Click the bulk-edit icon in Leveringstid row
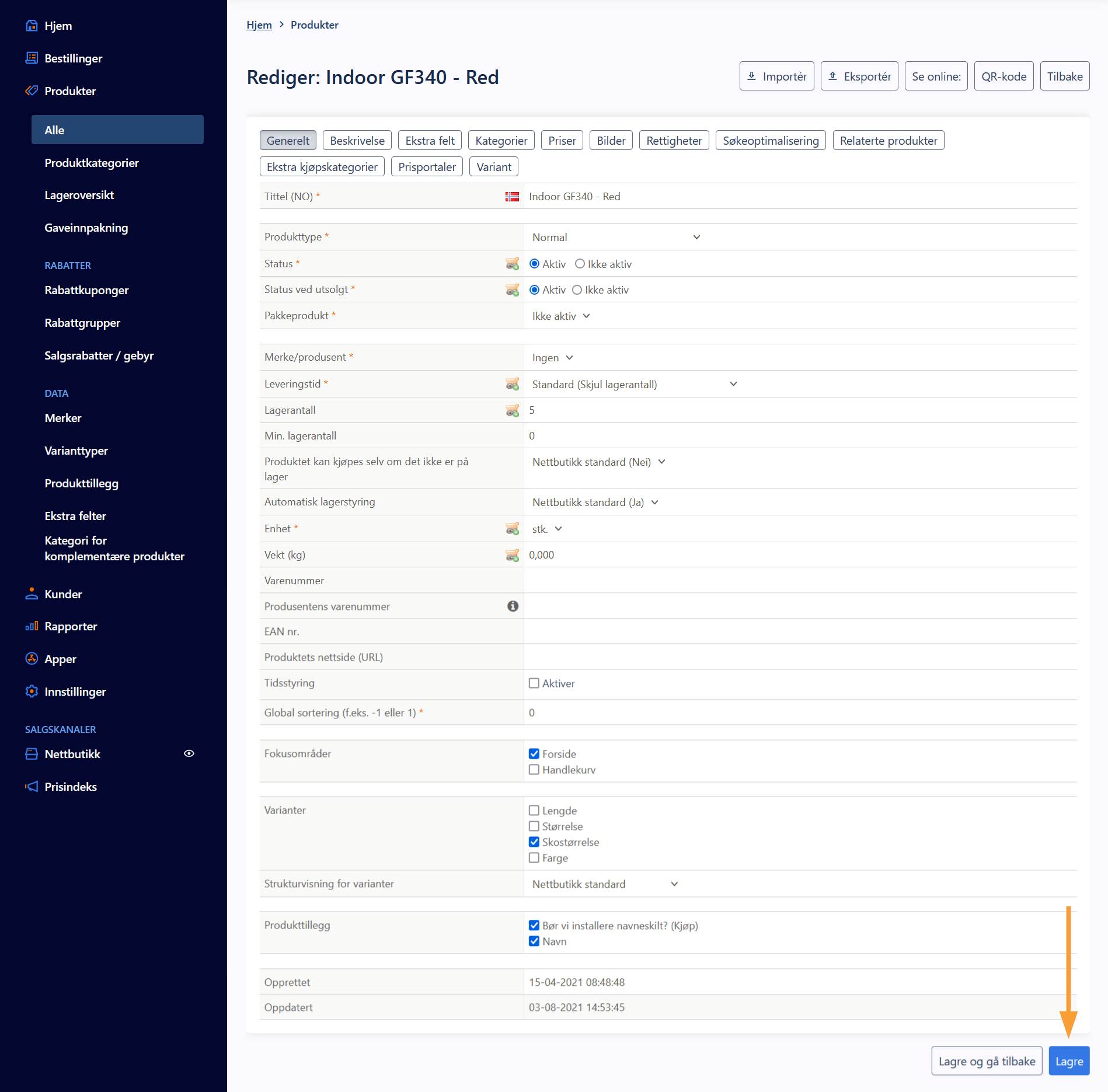 (x=512, y=384)
